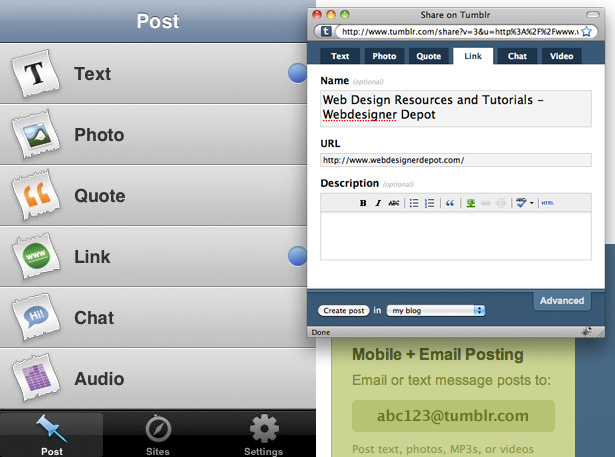
Task: Switch to Text tab in Share window
Action: [340, 56]
